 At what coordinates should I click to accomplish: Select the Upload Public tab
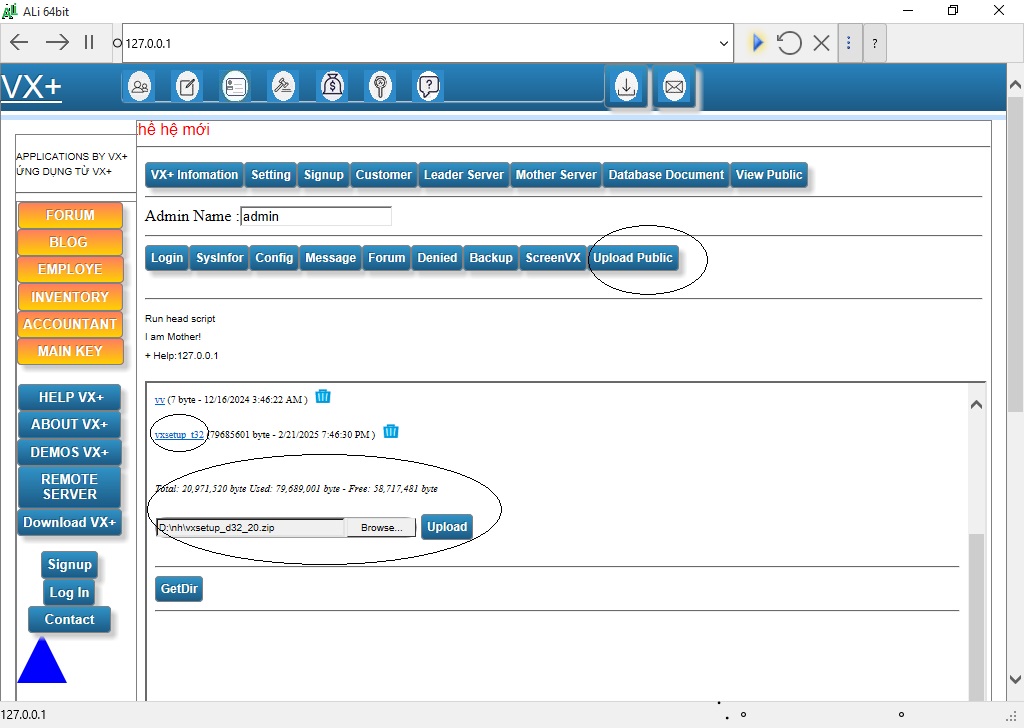(633, 258)
